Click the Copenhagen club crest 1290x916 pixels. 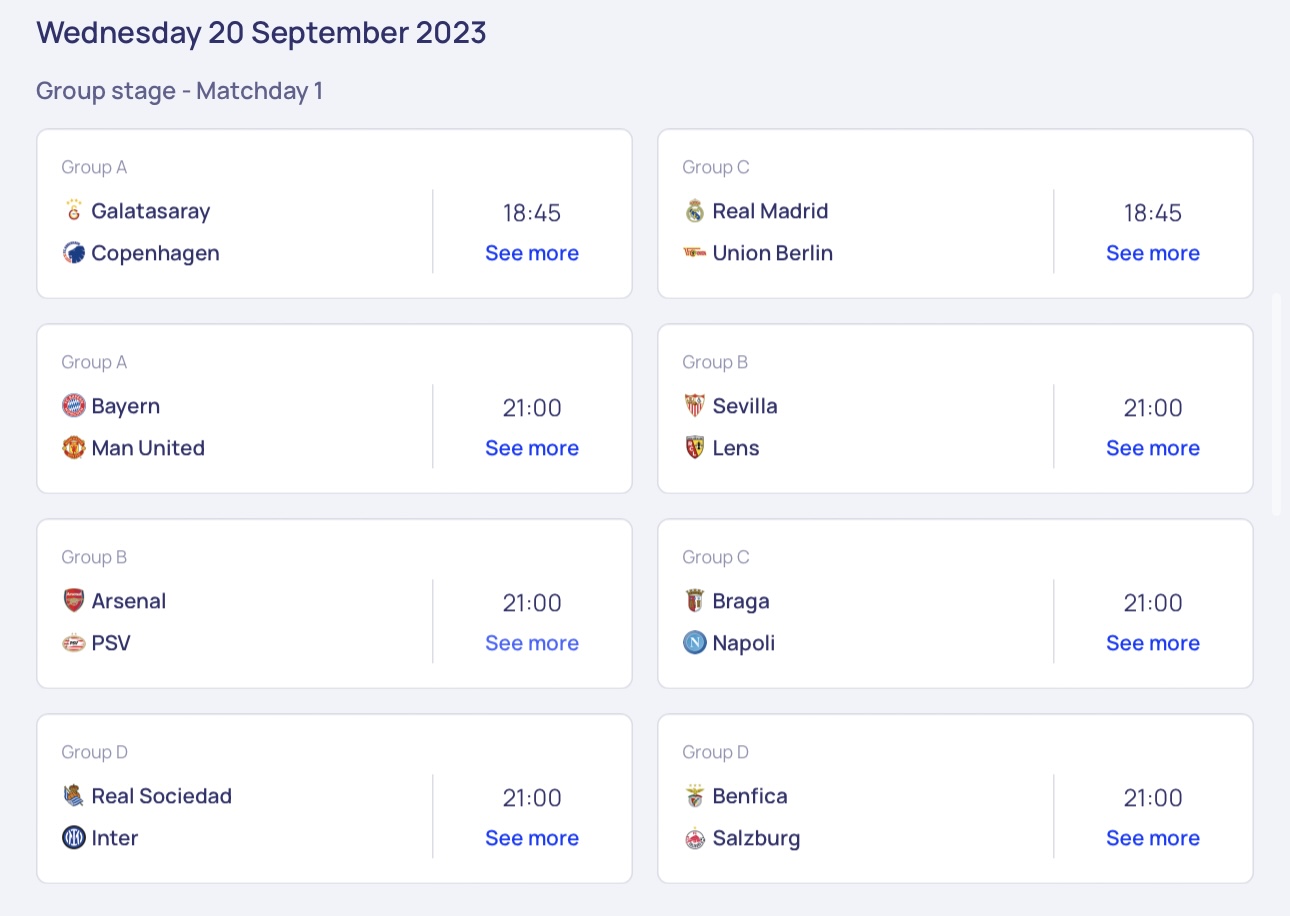tap(74, 253)
